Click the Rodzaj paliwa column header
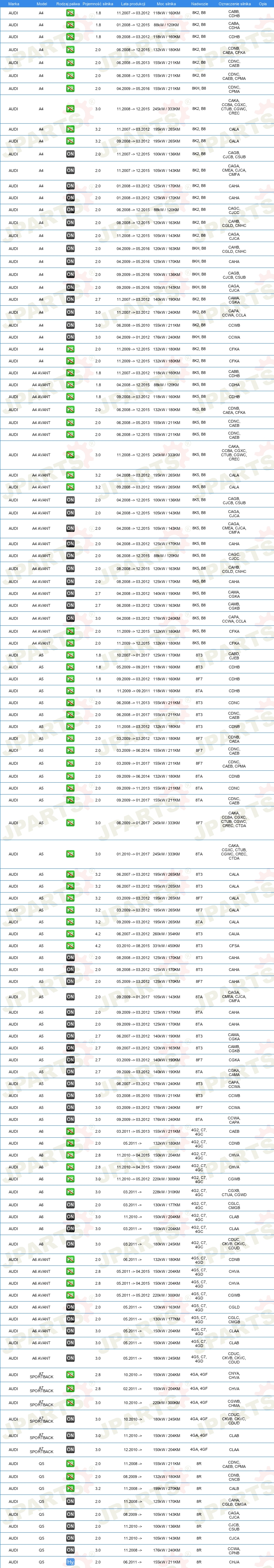This screenshot has width=274, height=1568. 68,4
